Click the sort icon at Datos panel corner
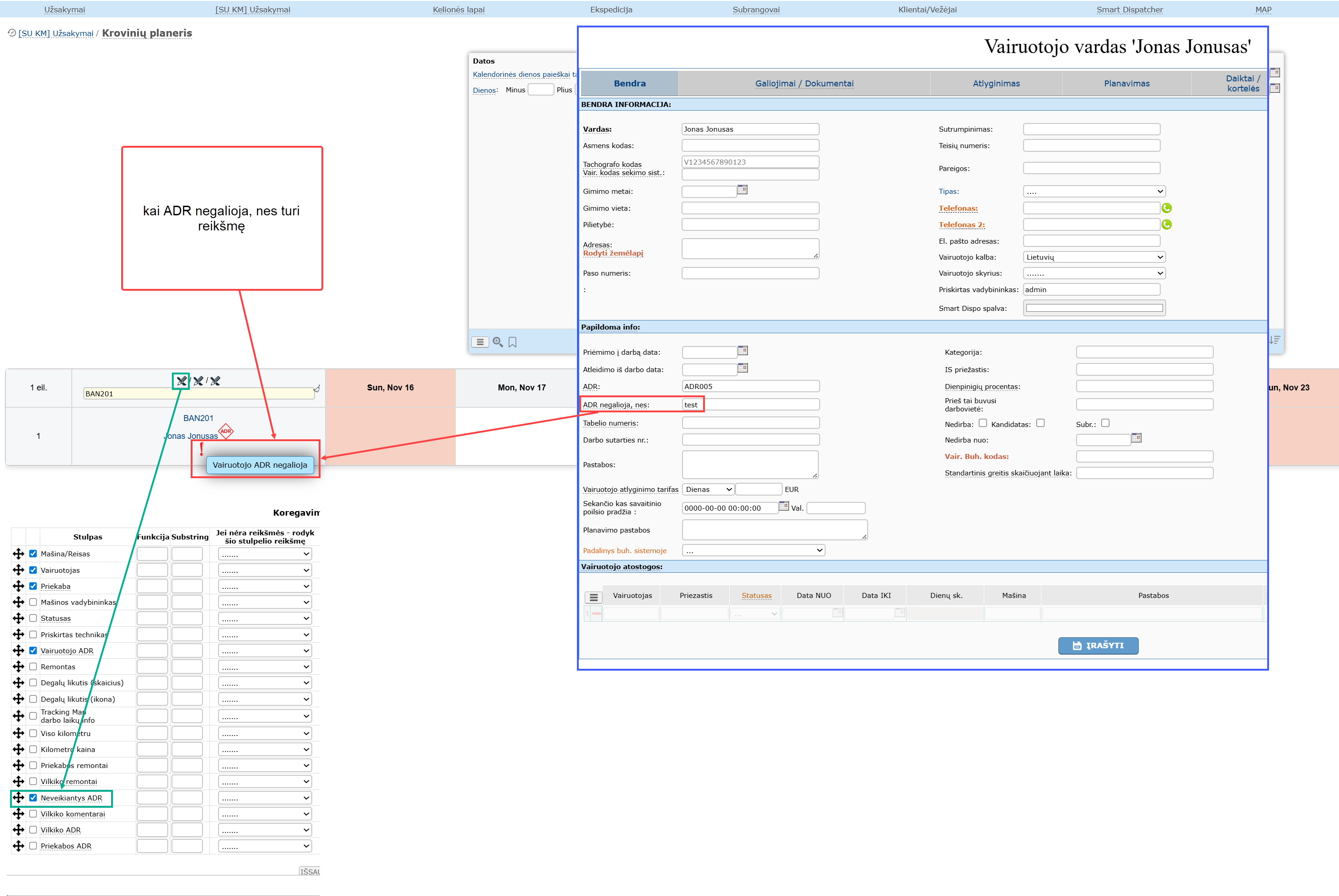1339x896 pixels. [1275, 340]
